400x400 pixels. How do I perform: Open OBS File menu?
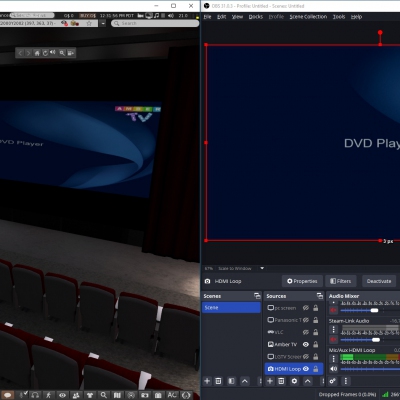[x=207, y=17]
